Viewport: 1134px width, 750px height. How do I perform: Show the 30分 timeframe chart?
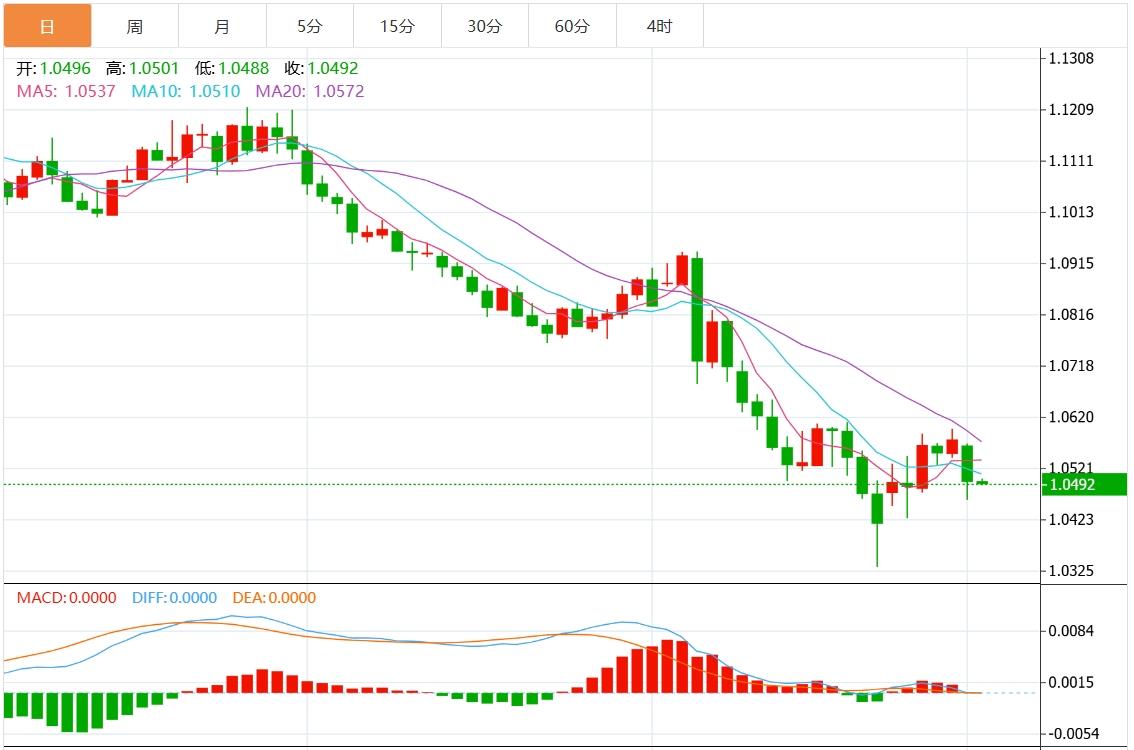pos(485,27)
